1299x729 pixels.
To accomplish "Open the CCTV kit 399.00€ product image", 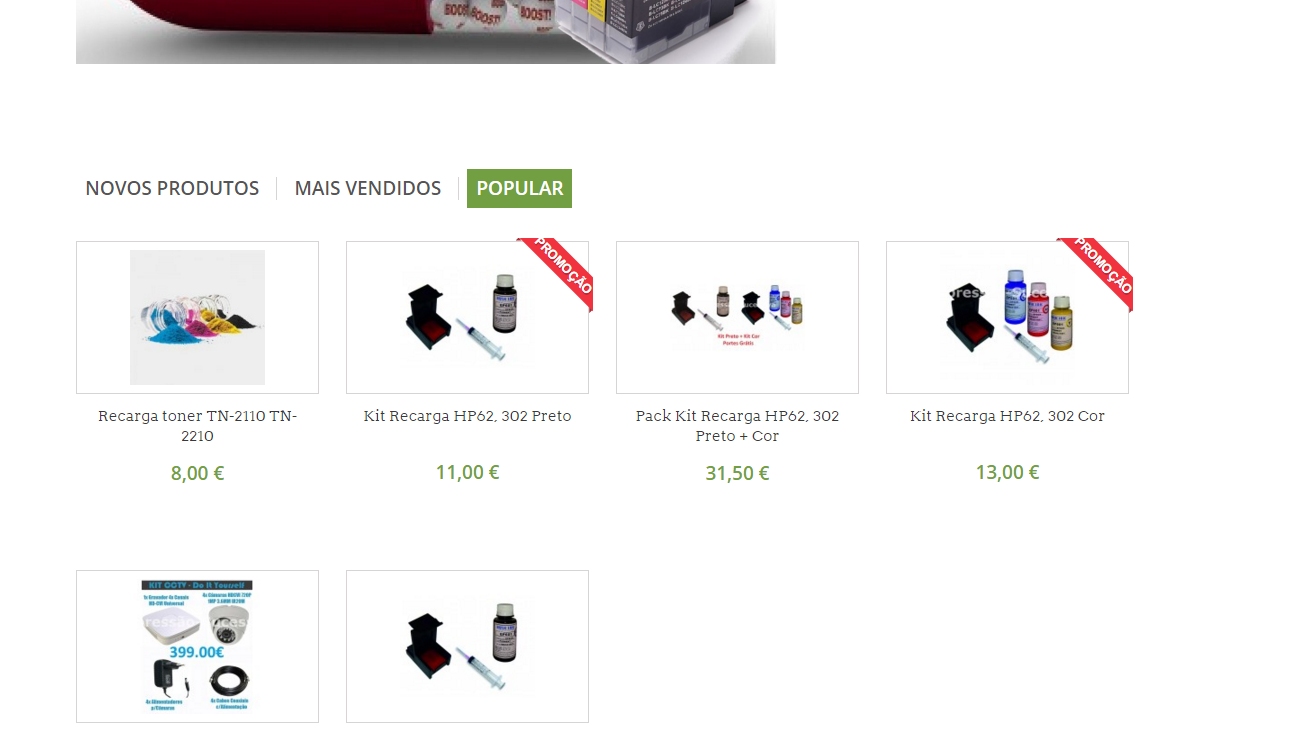I will coord(197,646).
